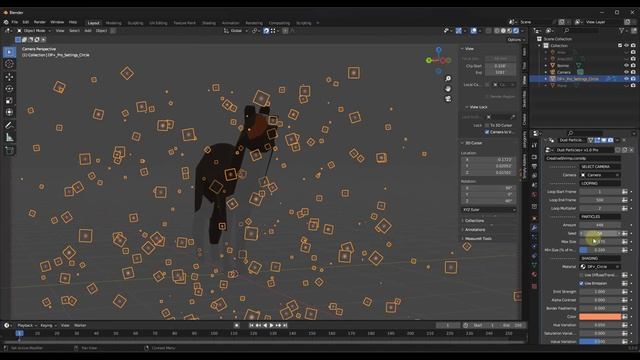Open the Render properties tab icon

tap(534, 157)
